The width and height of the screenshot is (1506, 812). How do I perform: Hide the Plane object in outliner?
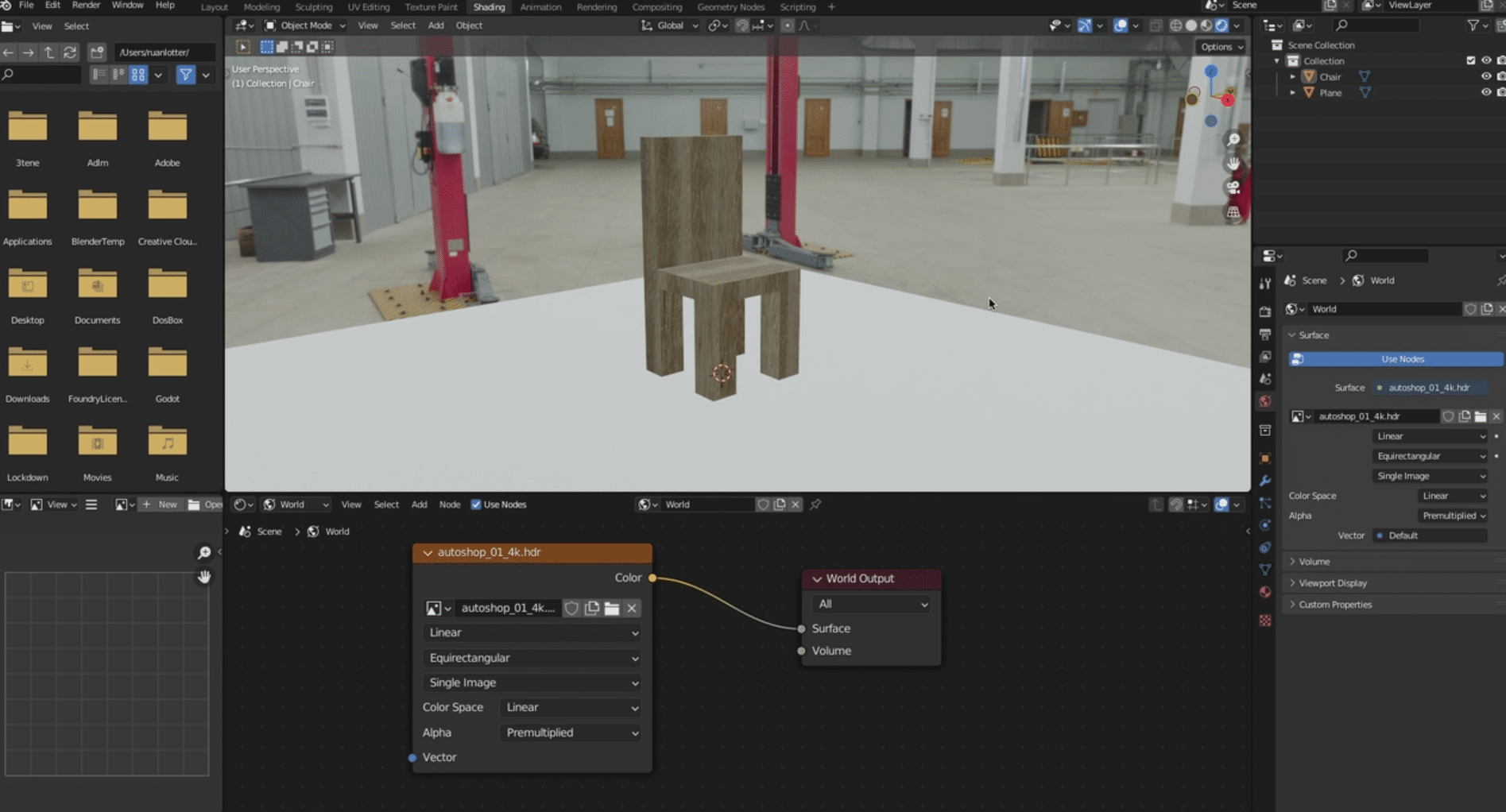(x=1485, y=93)
